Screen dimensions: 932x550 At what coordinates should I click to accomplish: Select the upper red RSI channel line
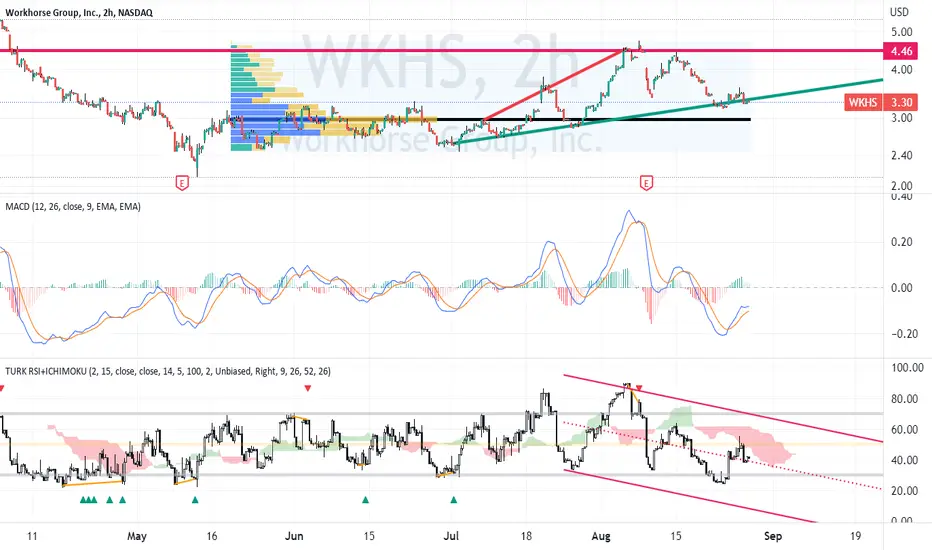click(723, 408)
